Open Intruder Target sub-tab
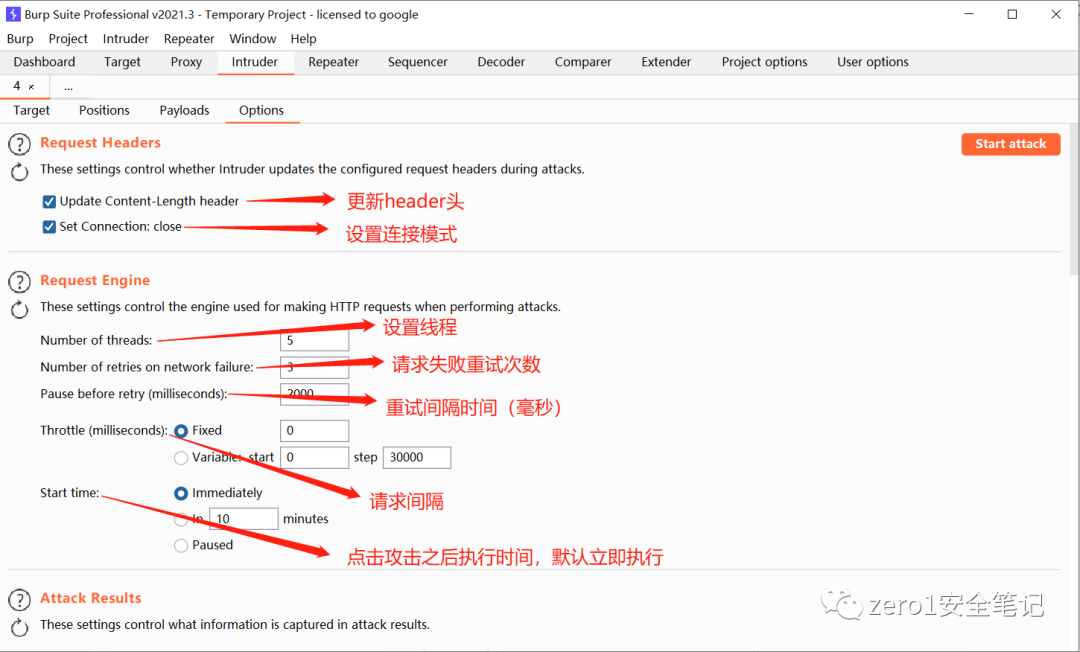Image resolution: width=1080 pixels, height=652 pixels. 32,111
